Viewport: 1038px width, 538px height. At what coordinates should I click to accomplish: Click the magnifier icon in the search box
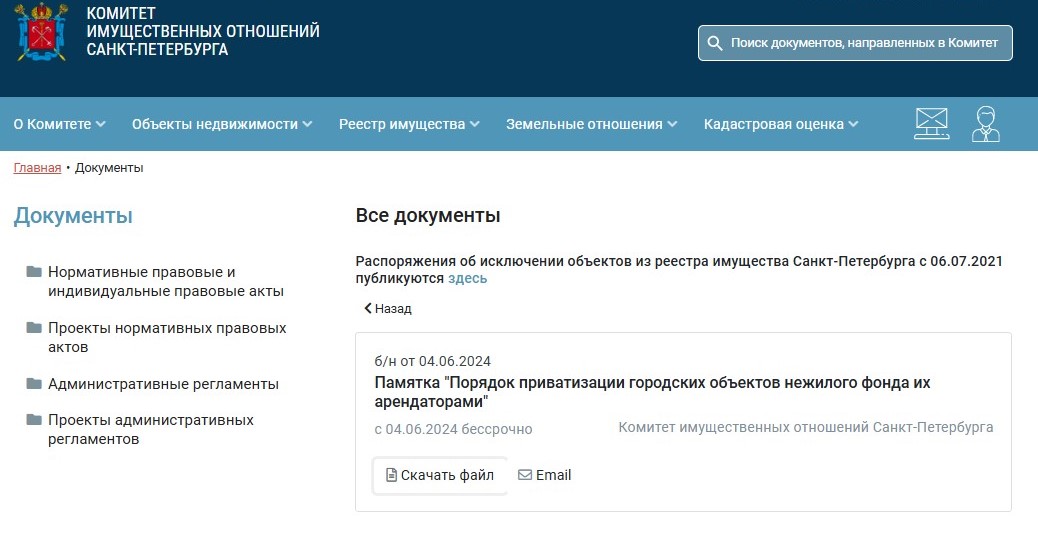(714, 43)
